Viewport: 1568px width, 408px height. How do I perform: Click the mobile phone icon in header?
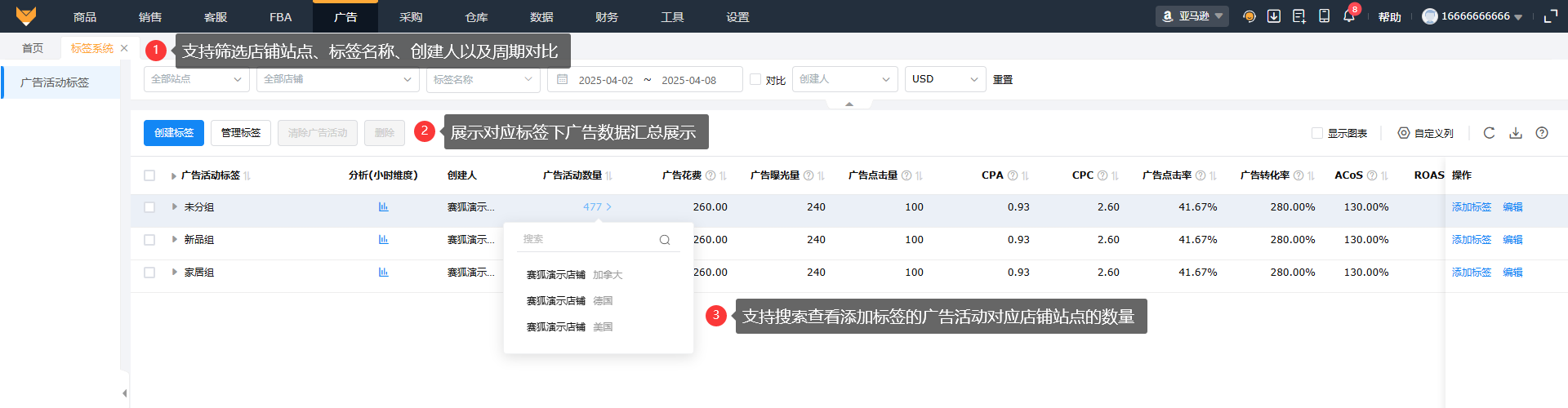[1324, 16]
